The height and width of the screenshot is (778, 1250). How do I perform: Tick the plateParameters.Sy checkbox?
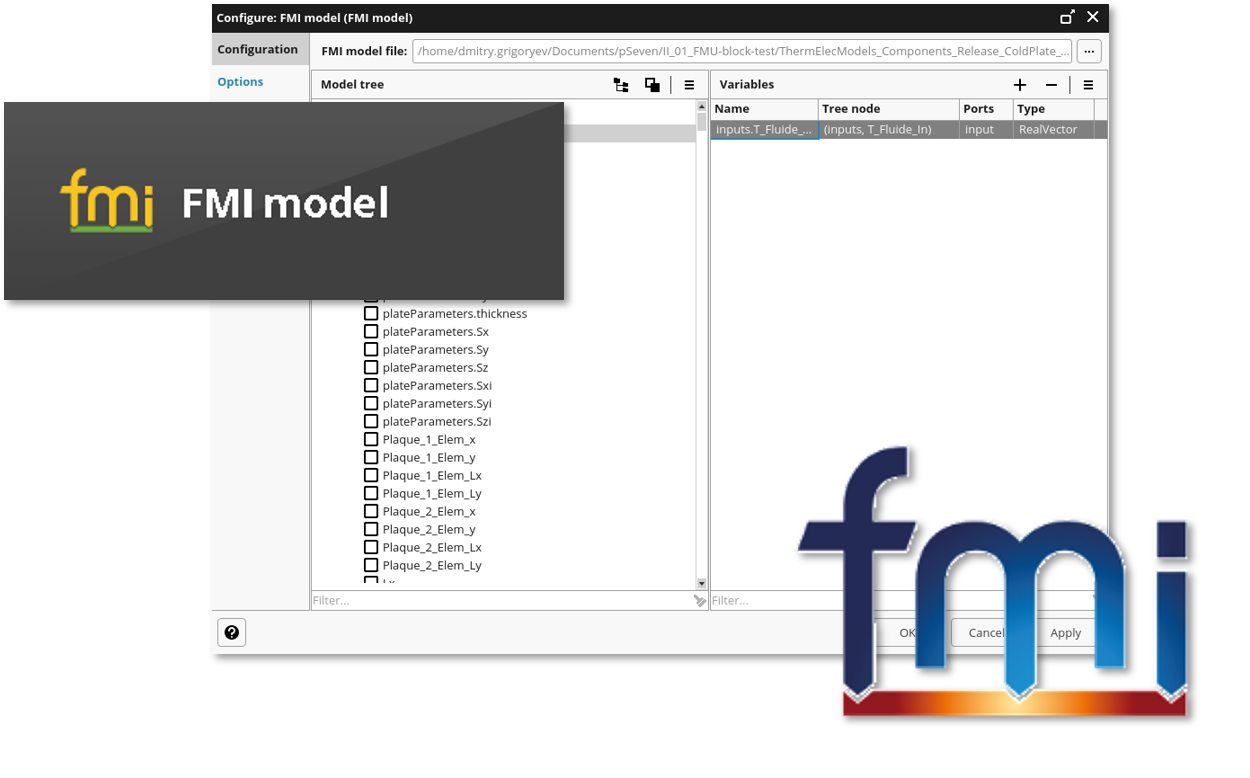pyautogui.click(x=371, y=349)
